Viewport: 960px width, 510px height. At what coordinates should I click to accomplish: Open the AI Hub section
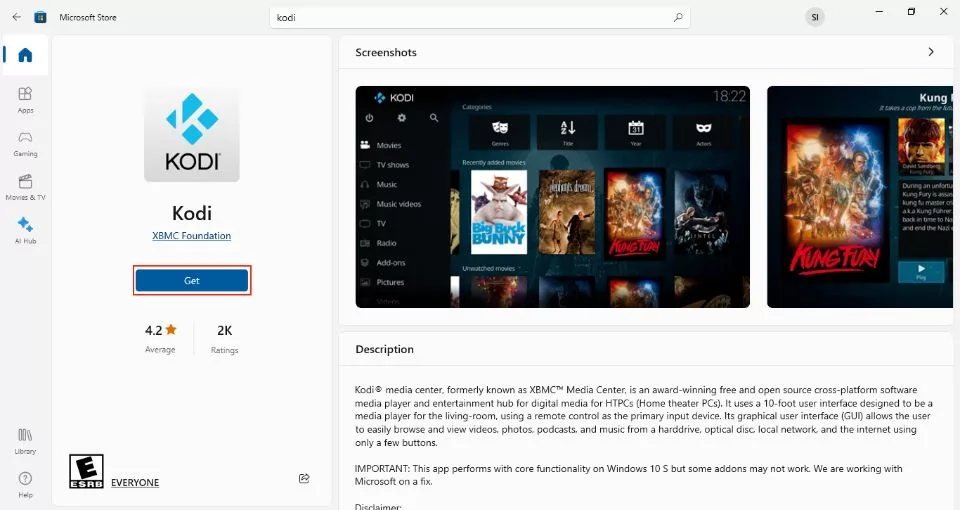25,230
